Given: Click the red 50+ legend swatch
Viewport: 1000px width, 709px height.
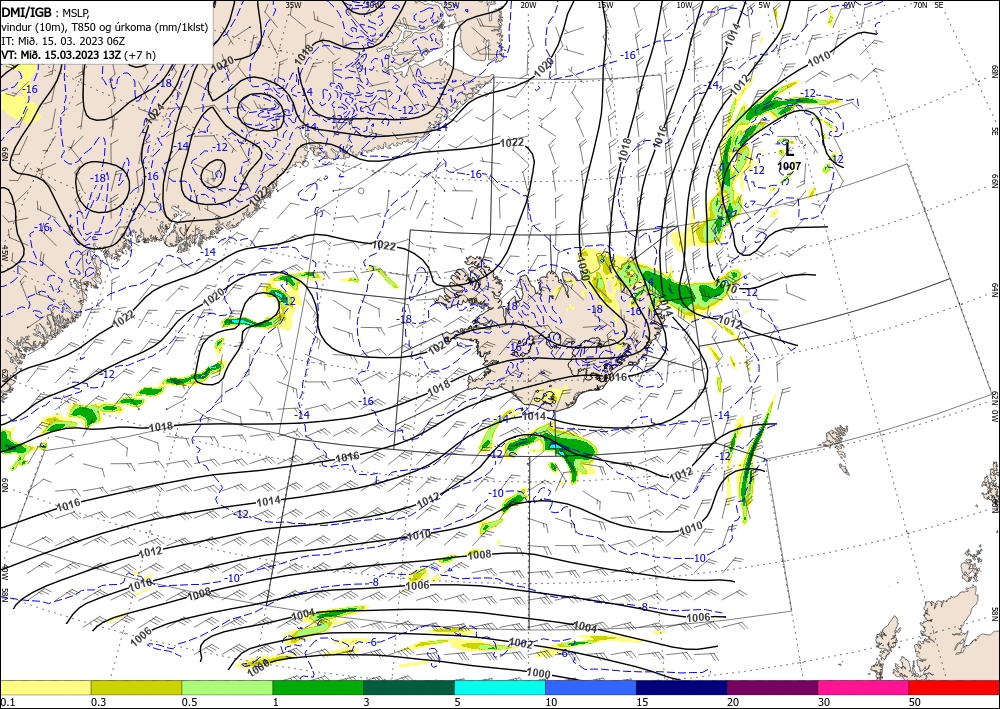Looking at the screenshot, I should [x=954, y=687].
